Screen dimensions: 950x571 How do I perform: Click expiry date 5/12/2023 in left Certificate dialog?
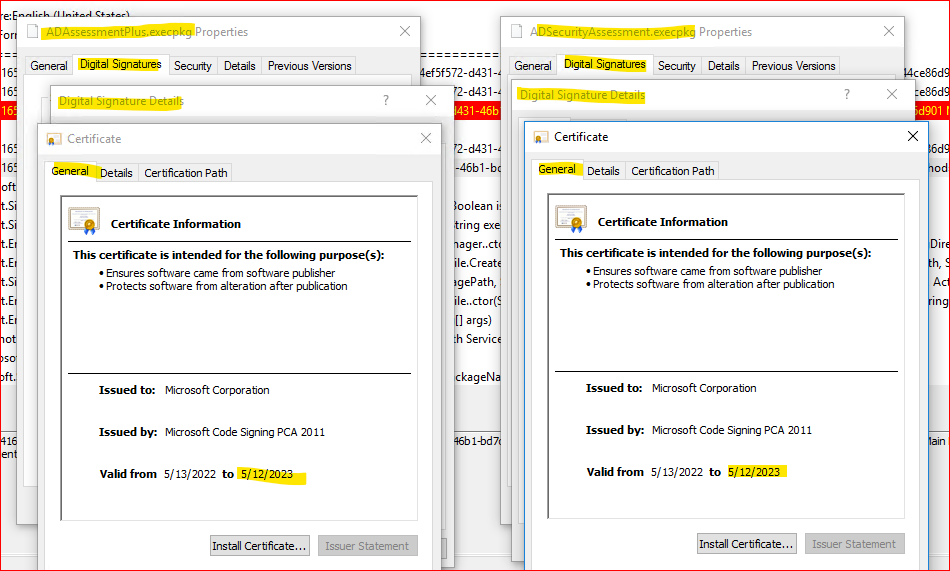pyautogui.click(x=267, y=474)
